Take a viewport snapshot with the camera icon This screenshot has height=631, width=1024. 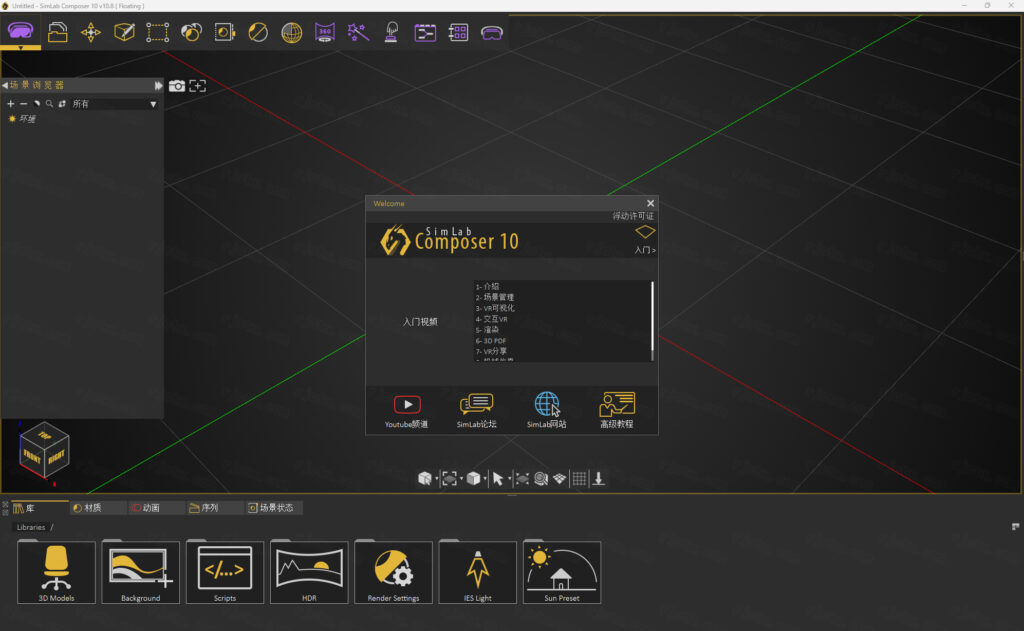pos(176,86)
